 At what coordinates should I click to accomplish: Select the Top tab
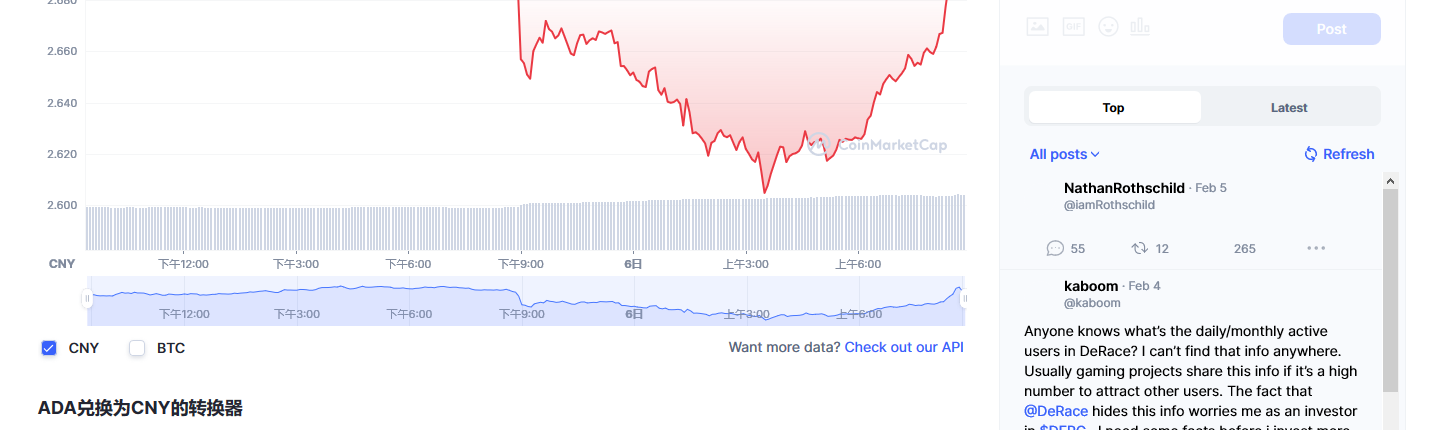[x=1114, y=107]
